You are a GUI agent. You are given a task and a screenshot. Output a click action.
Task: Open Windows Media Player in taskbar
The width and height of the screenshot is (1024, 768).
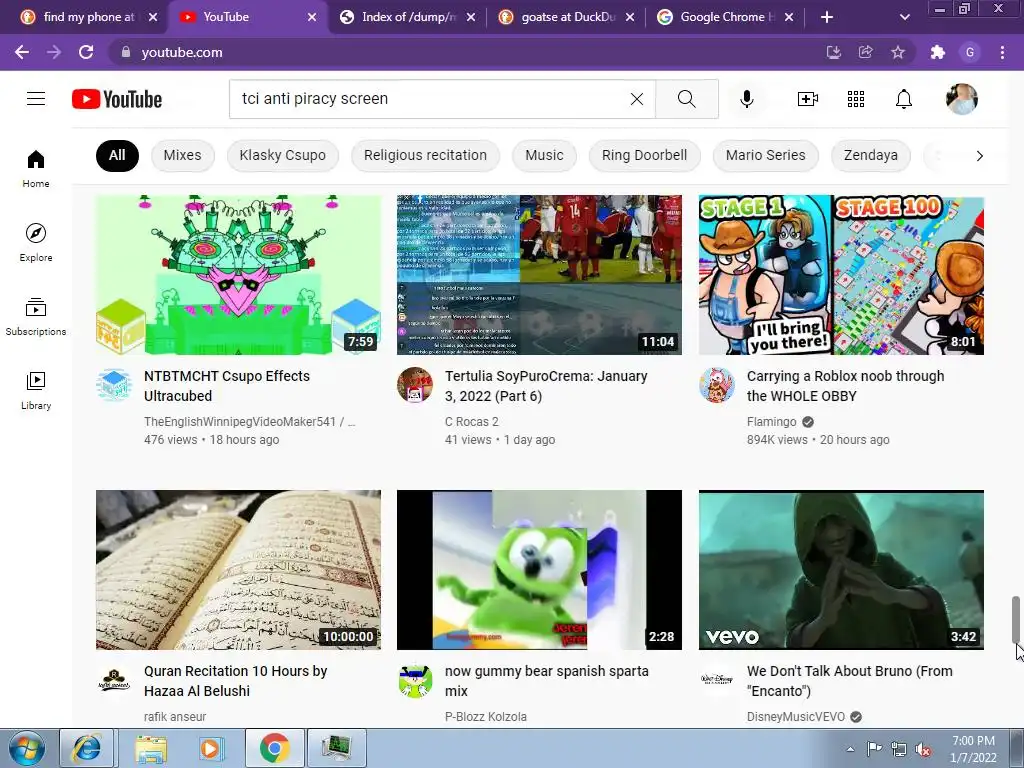pyautogui.click(x=210, y=748)
